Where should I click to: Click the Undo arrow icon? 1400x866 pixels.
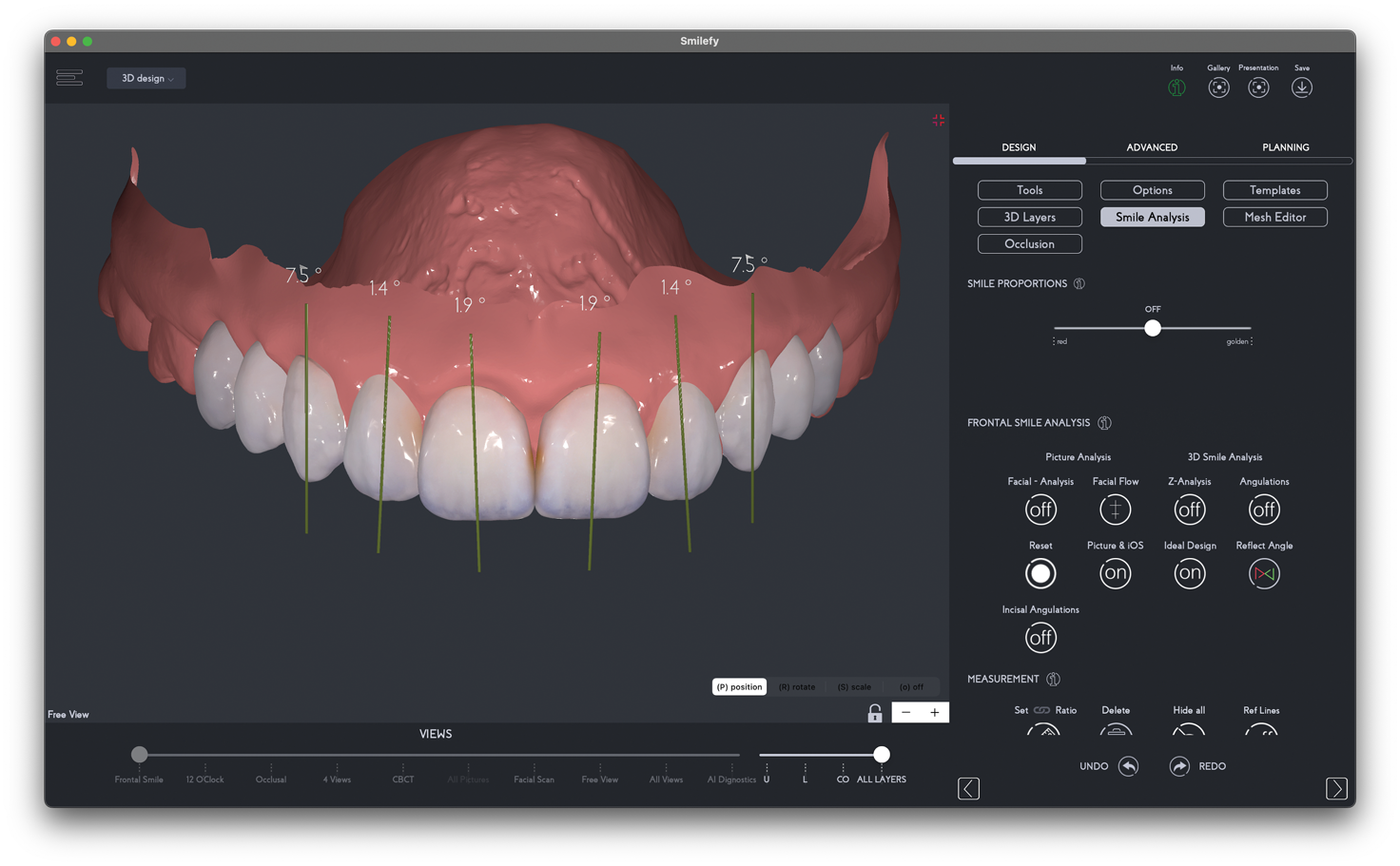point(1128,766)
